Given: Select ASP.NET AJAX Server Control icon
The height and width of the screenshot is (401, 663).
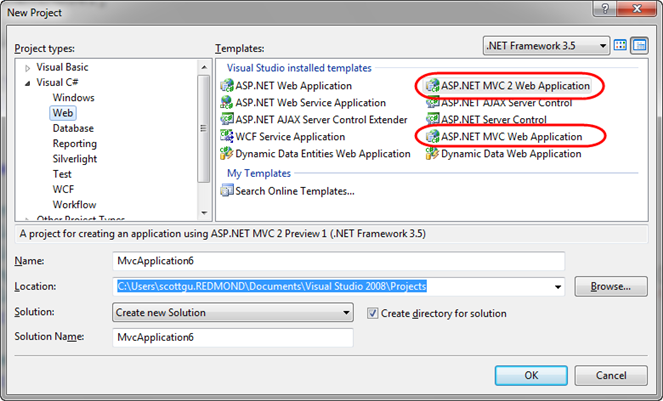Looking at the screenshot, I should (x=433, y=103).
